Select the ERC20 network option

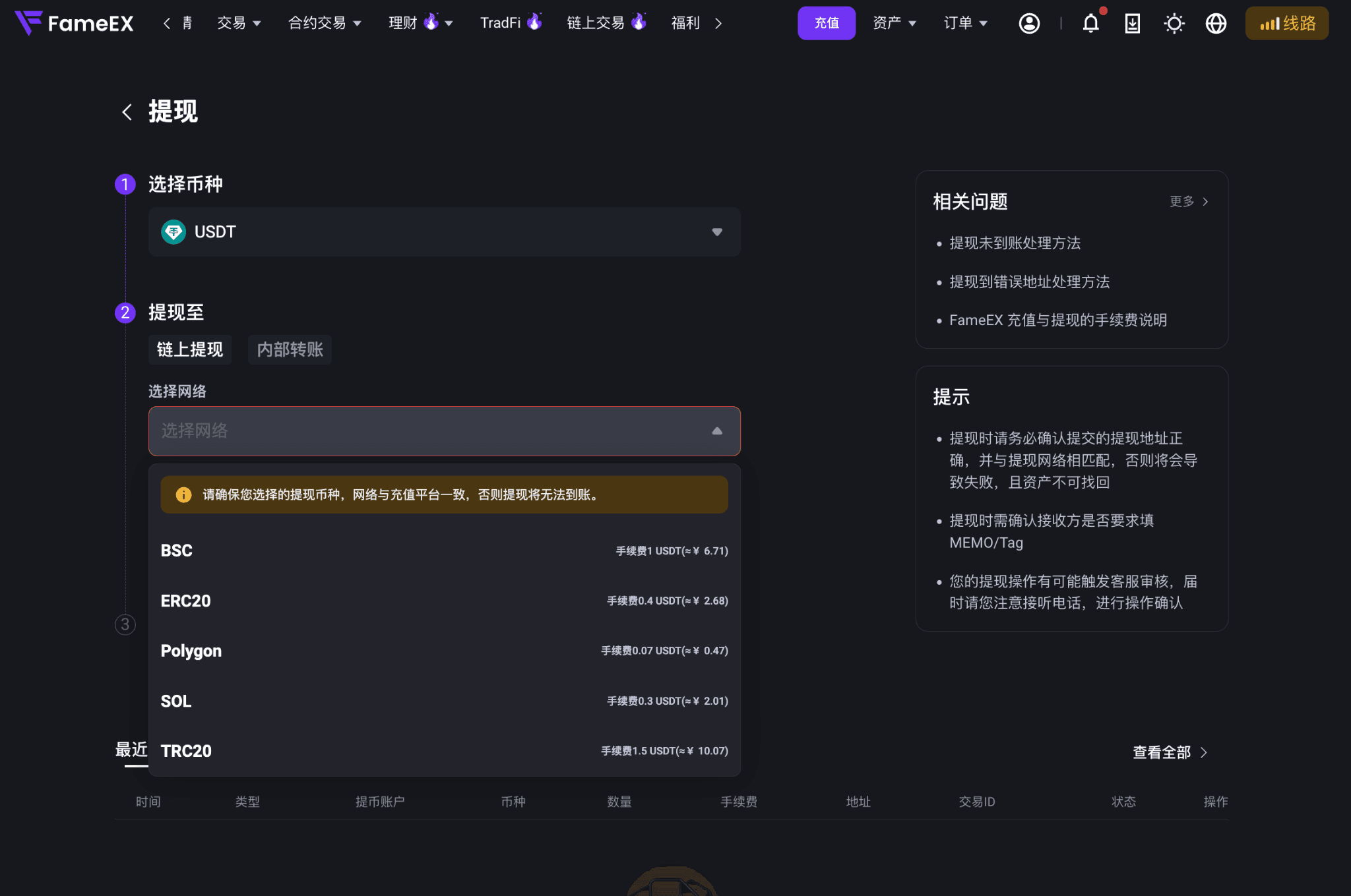[445, 601]
